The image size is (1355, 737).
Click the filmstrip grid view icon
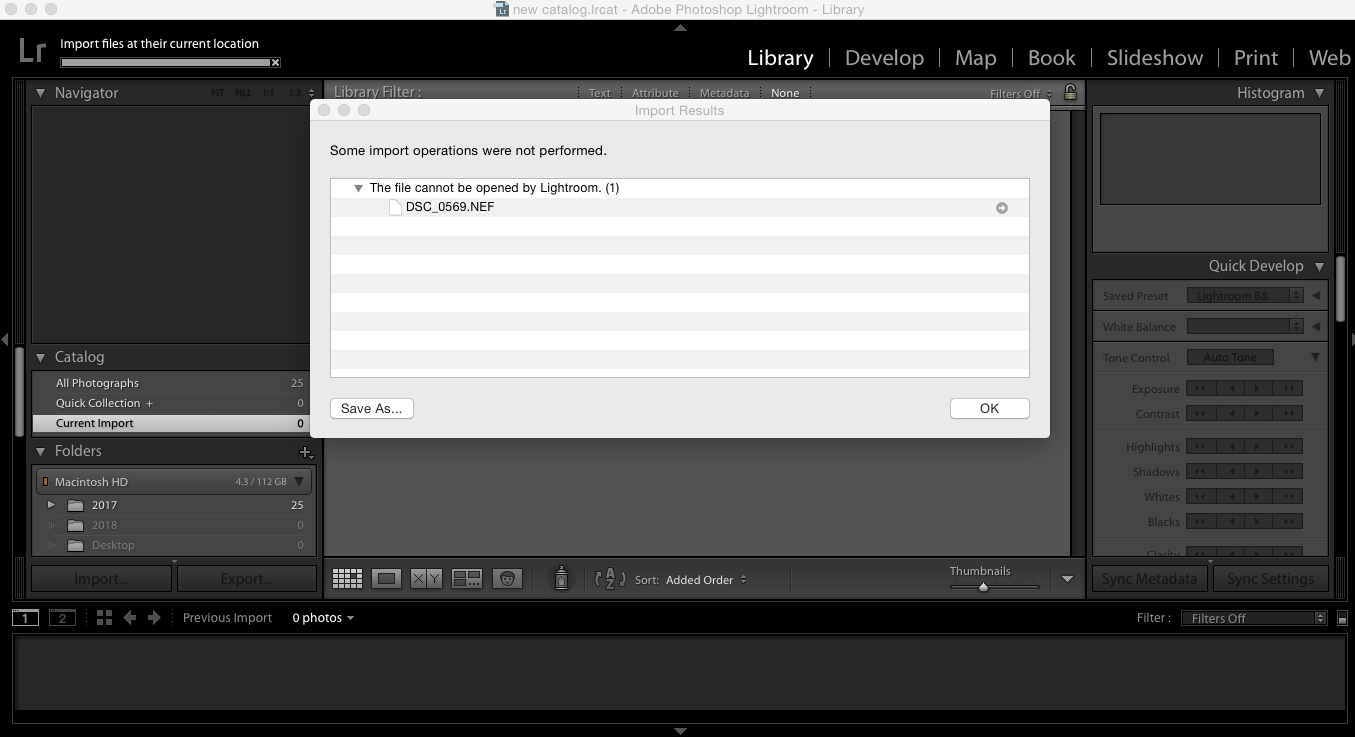click(x=104, y=618)
